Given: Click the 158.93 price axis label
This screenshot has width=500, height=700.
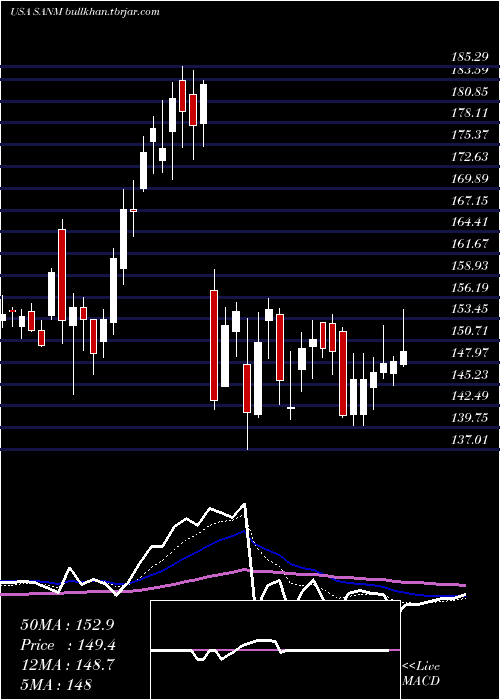Looking at the screenshot, I should coord(470,266).
